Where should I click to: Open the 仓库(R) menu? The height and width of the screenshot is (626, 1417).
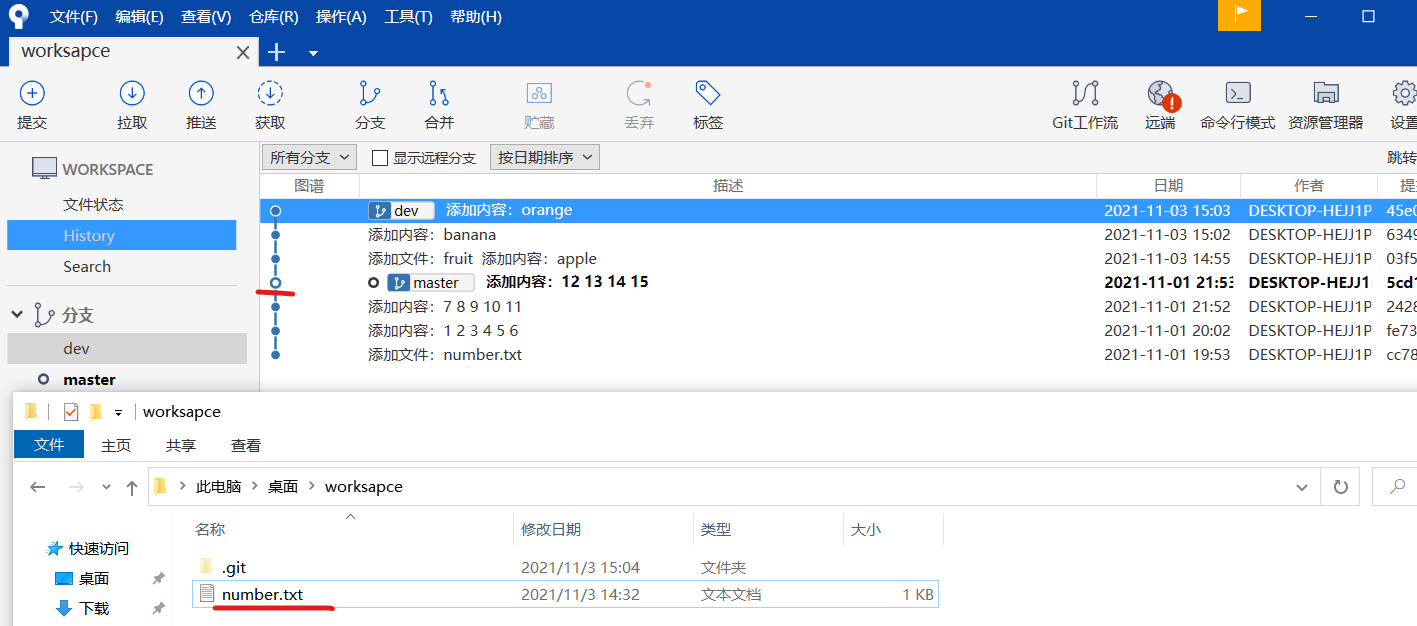point(274,17)
